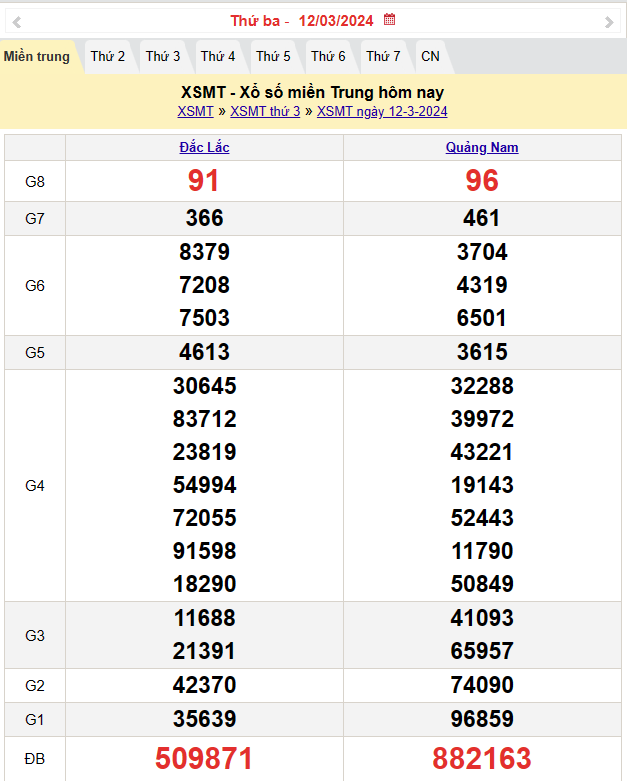627x781 pixels.
Task: Select G6 number 8379
Action: click(x=204, y=252)
